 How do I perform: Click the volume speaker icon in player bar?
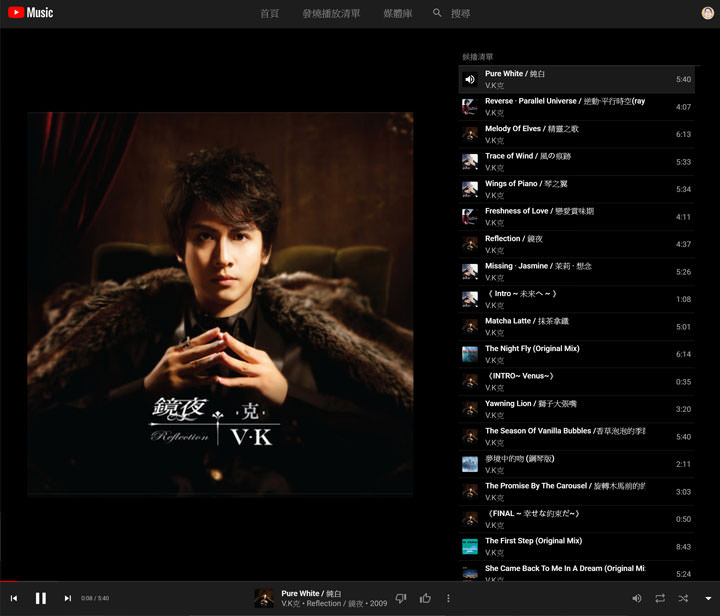[637, 598]
